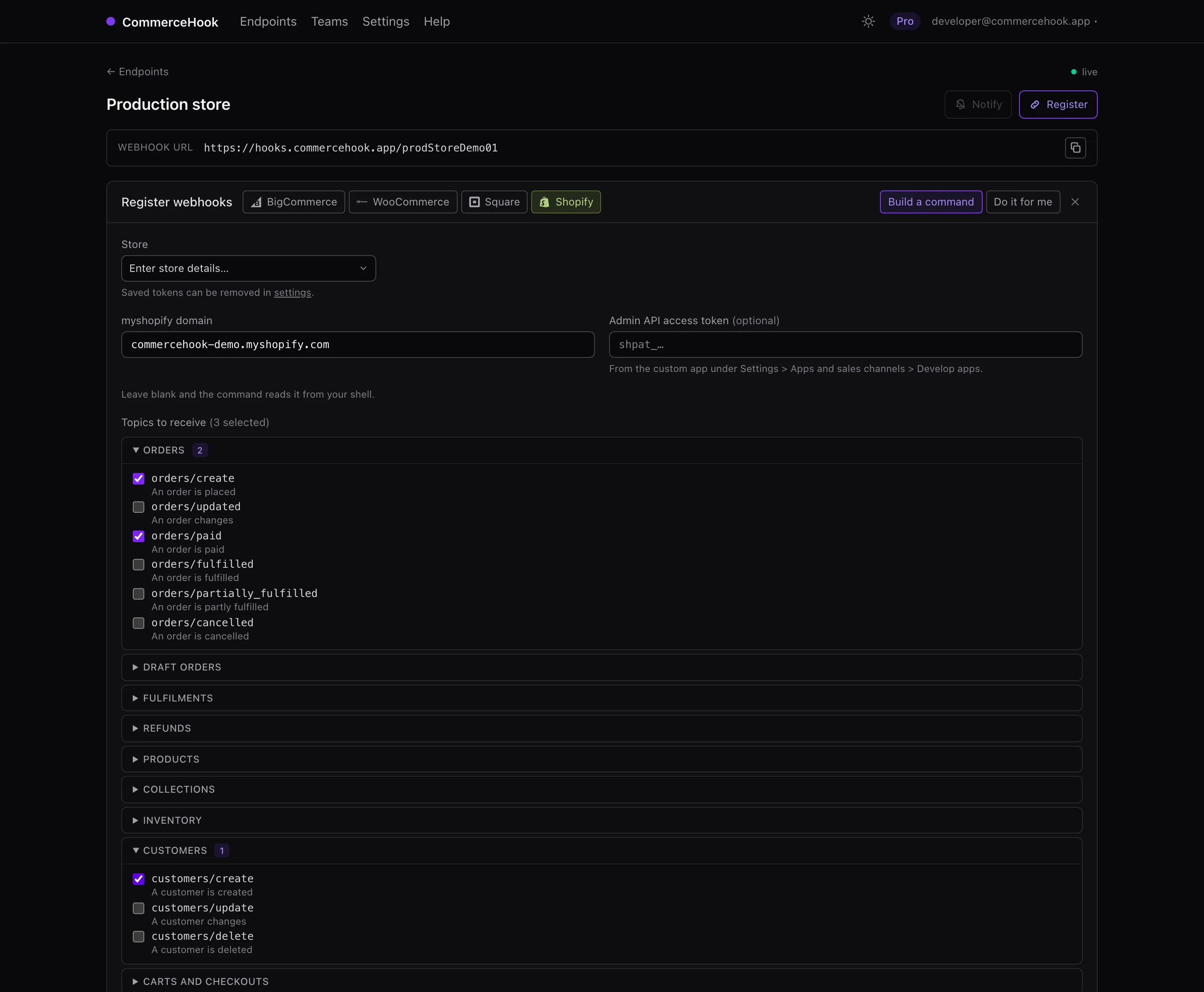Image resolution: width=1204 pixels, height=992 pixels.
Task: Click the ORDERS count badge 2
Action: 200,450
